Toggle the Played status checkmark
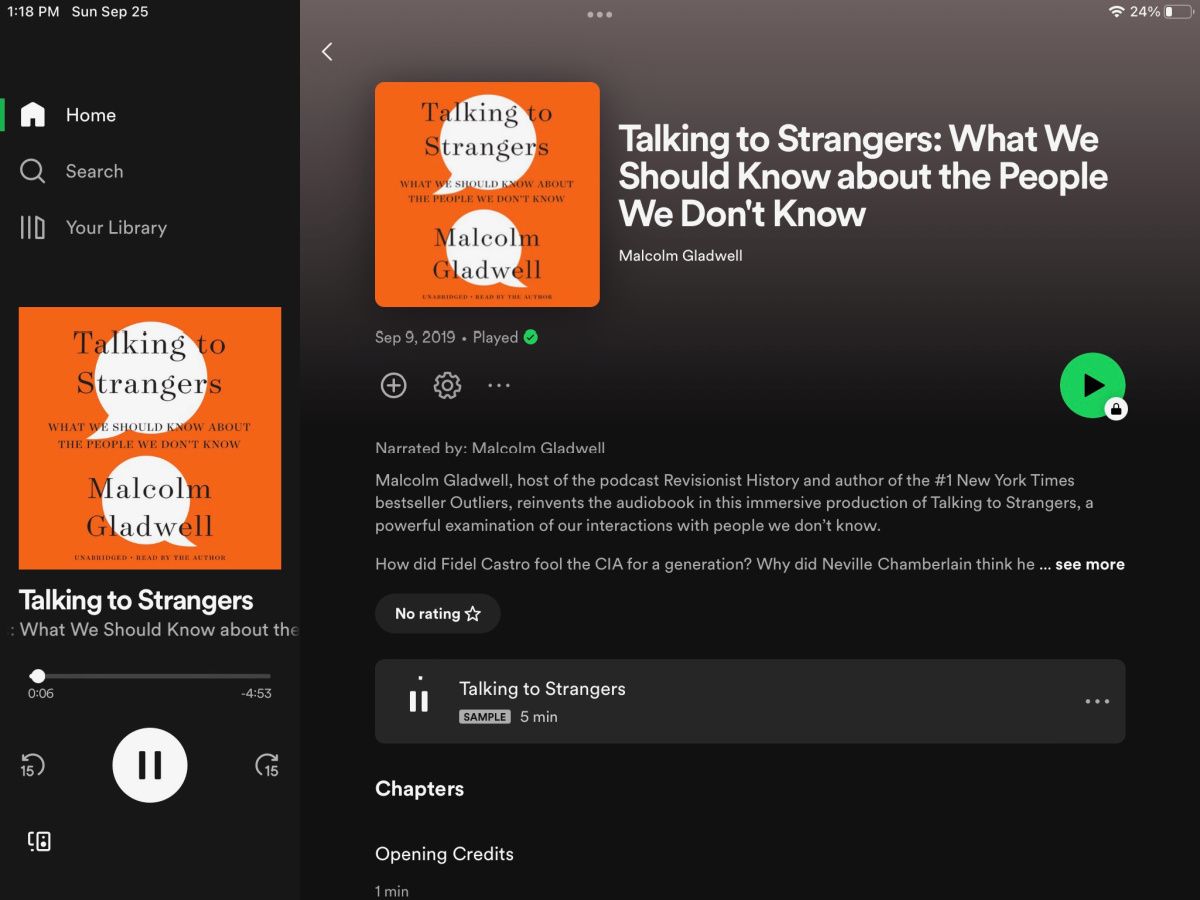The height and width of the screenshot is (900, 1200). click(530, 337)
